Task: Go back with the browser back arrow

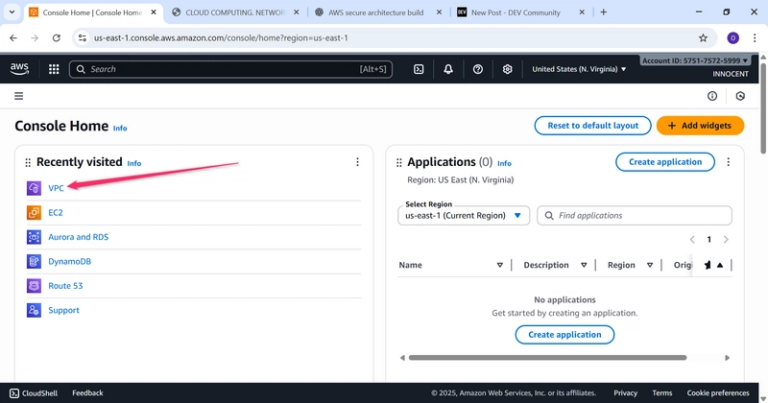Action: click(x=13, y=38)
